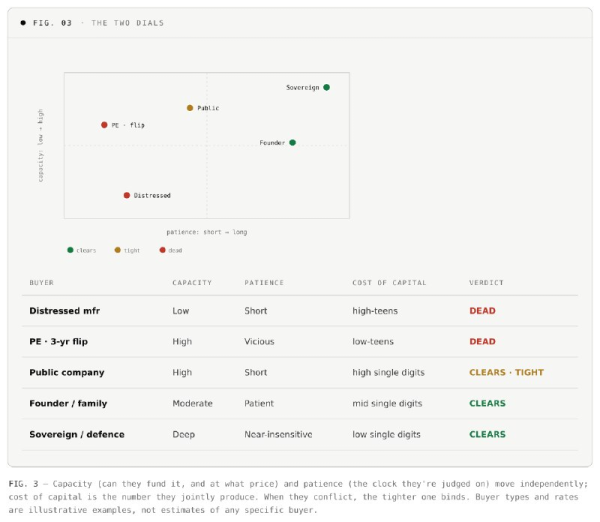
Task: Click the COST OF CAPITAL column header
Action: tap(389, 282)
